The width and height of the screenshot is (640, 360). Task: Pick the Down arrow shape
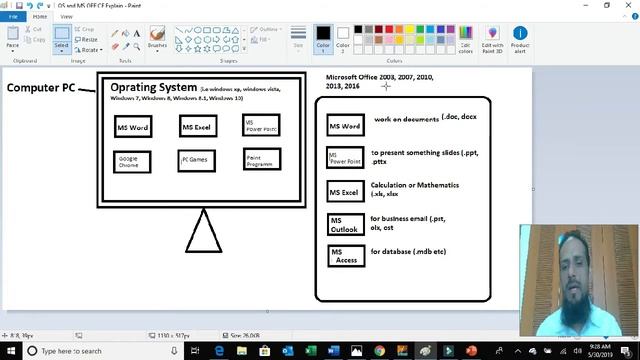179,49
